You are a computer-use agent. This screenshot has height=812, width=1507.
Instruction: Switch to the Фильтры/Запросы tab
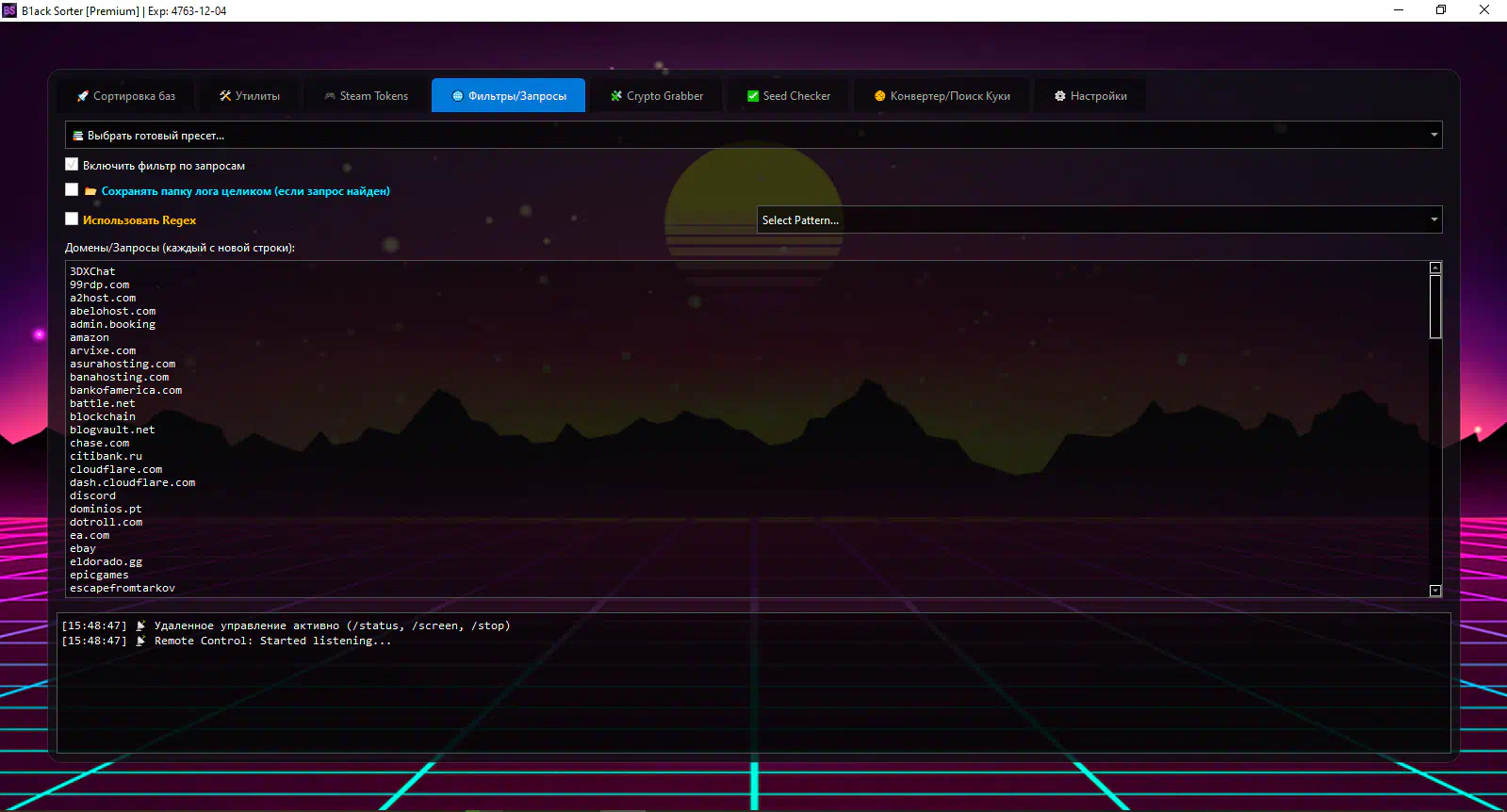pos(509,96)
